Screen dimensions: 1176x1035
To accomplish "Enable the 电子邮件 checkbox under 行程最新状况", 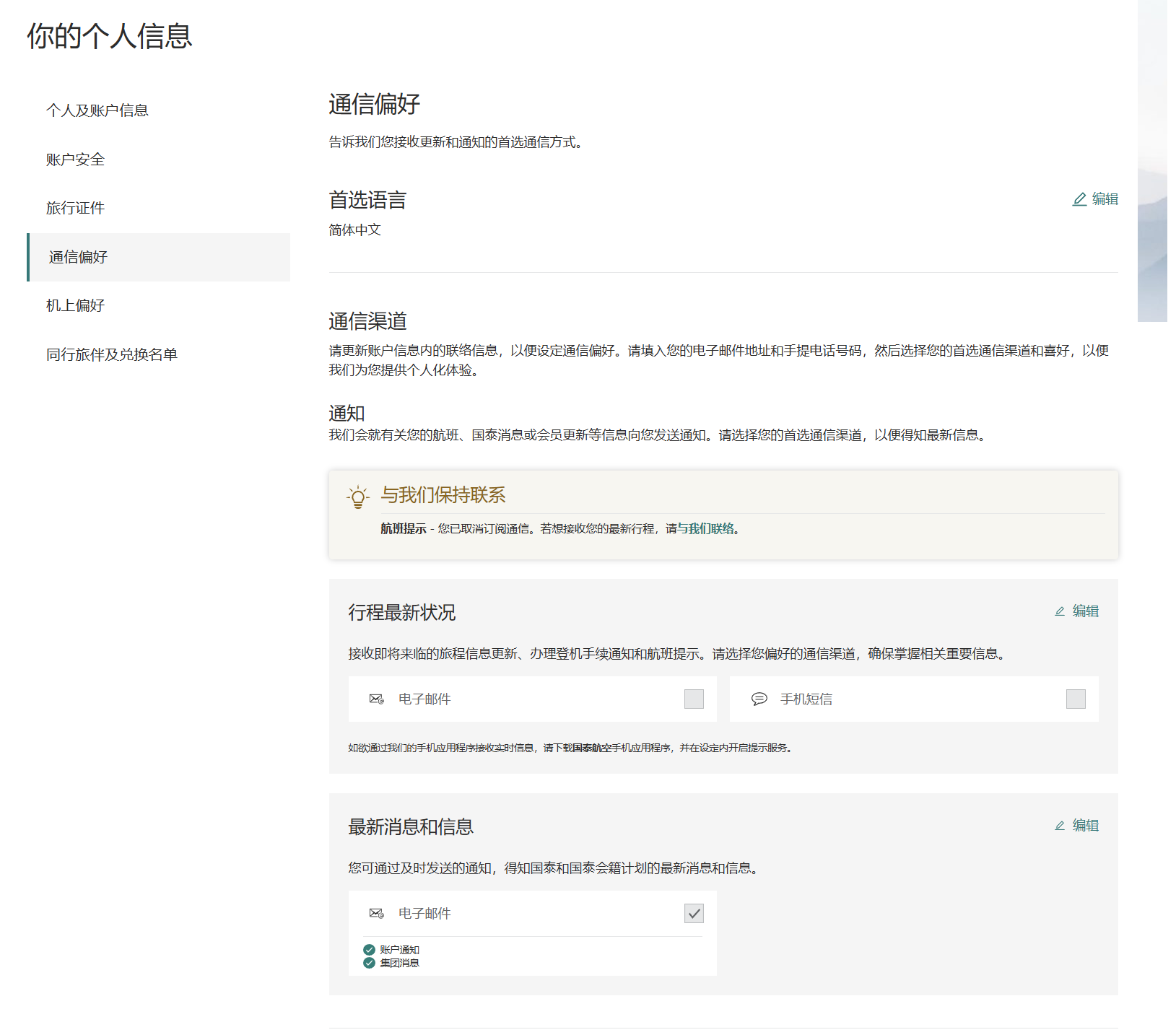I will [x=694, y=699].
